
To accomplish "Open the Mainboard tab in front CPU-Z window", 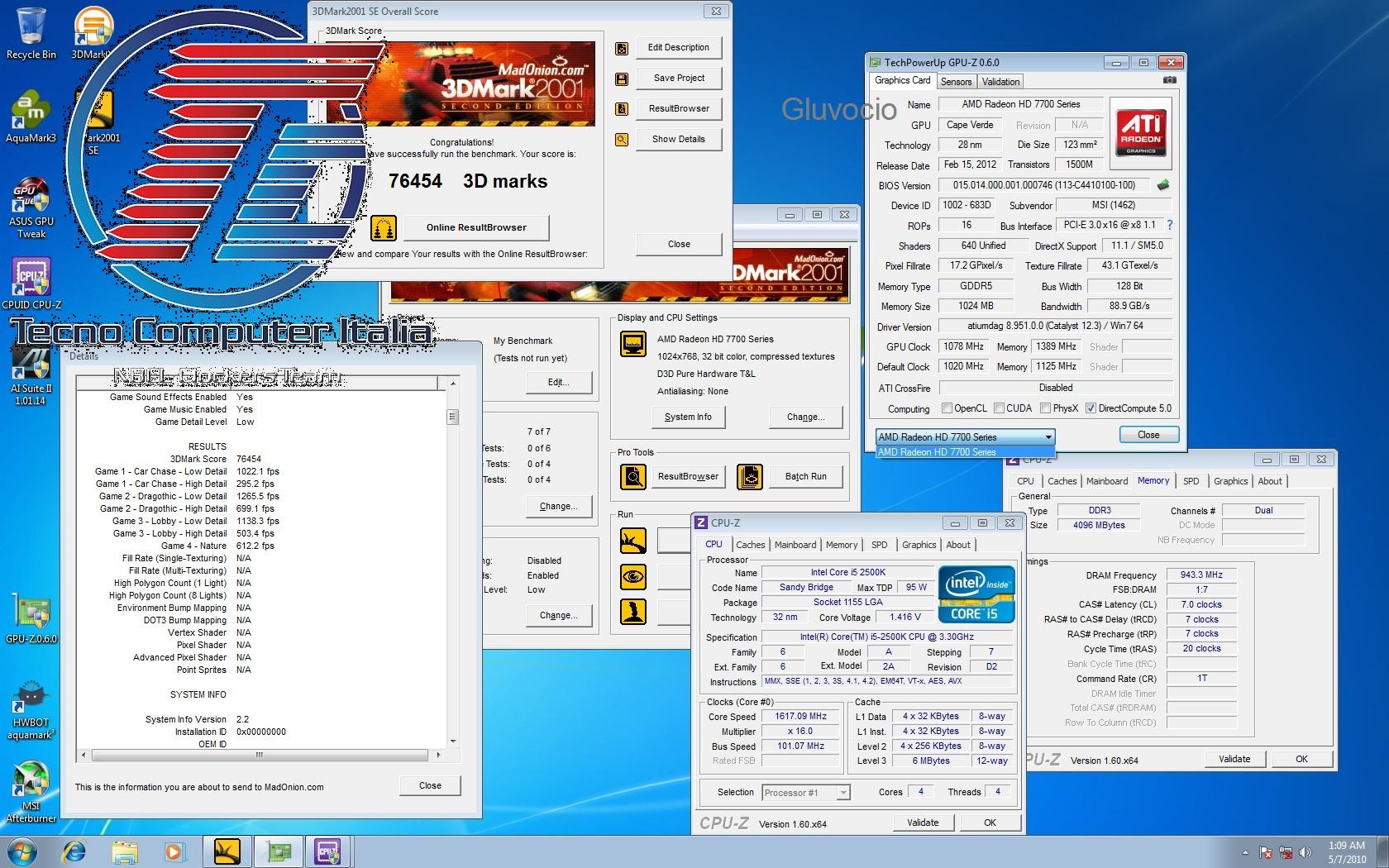I will (x=795, y=545).
